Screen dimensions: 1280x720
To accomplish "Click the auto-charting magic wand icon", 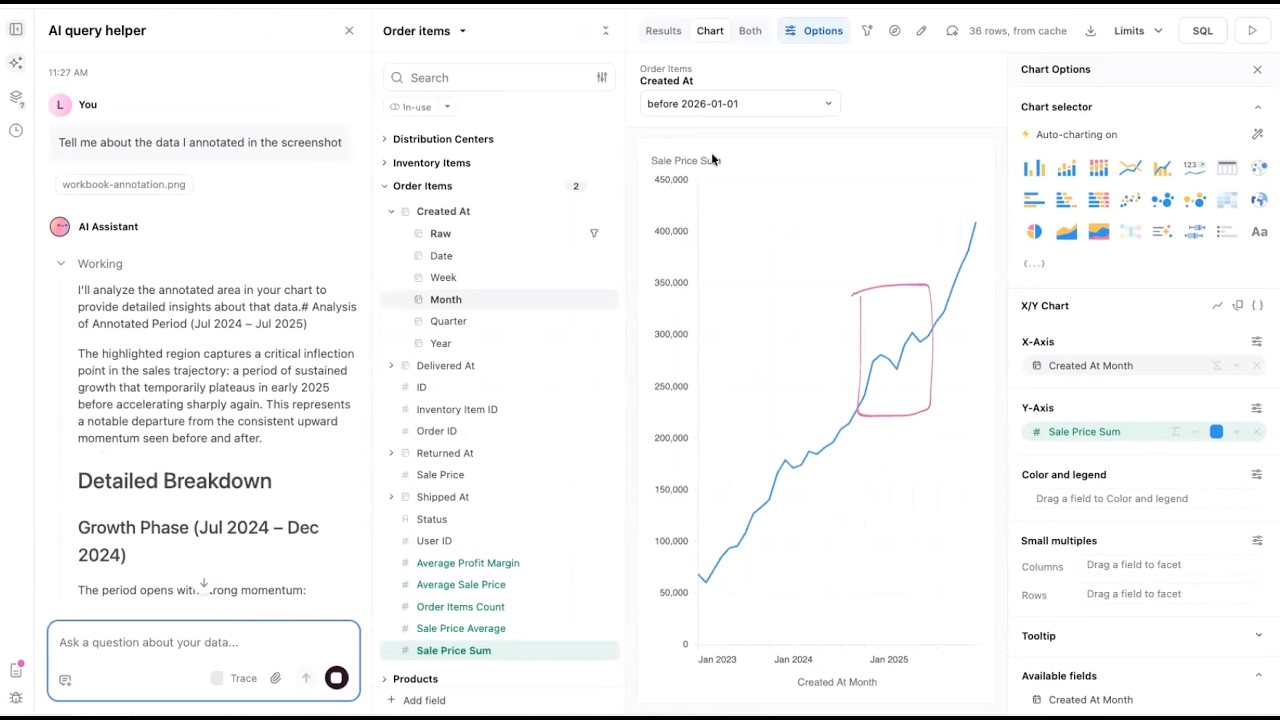I will point(1257,134).
